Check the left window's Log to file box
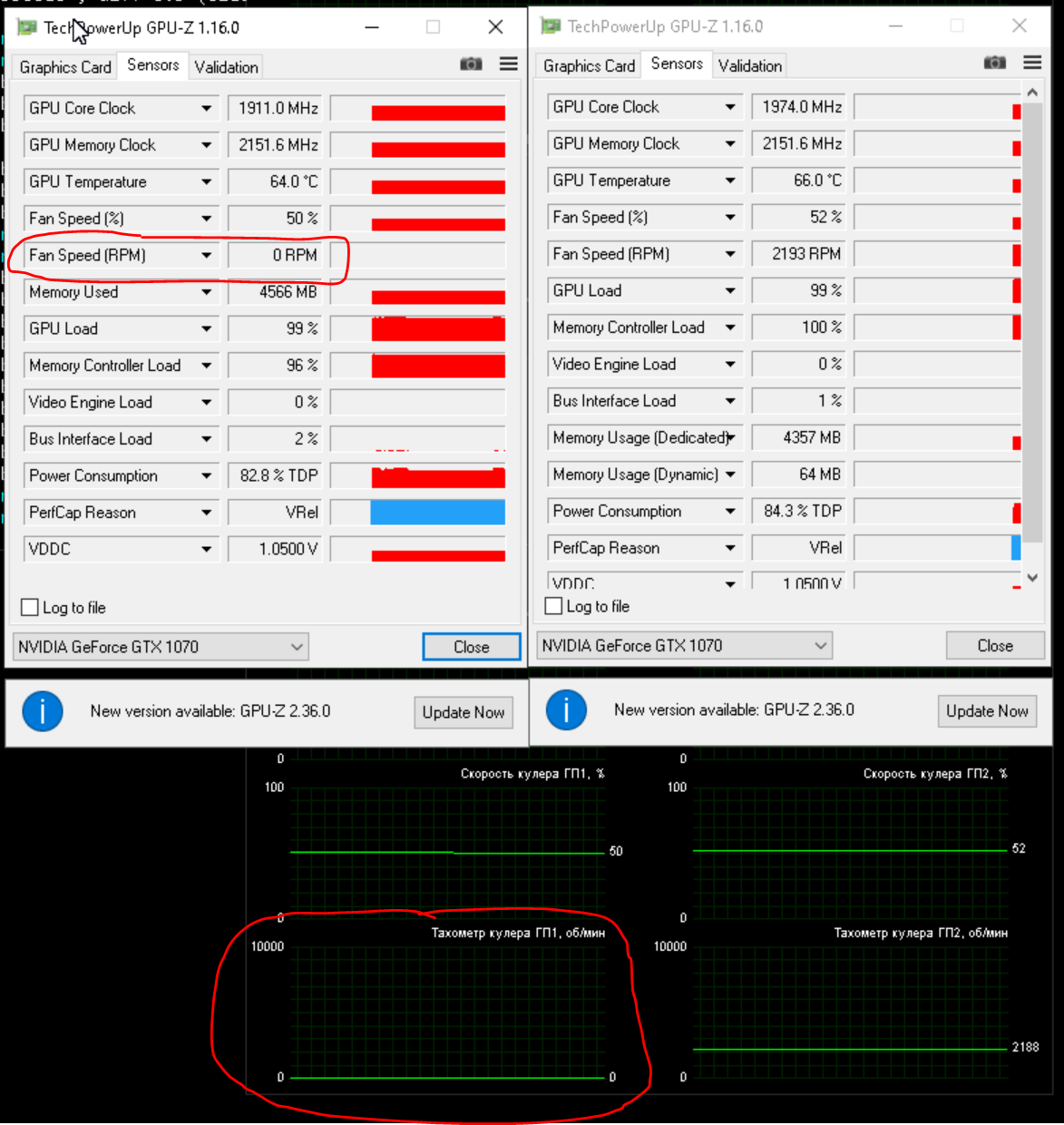Screen dimensions: 1064x1125 (x=29, y=607)
